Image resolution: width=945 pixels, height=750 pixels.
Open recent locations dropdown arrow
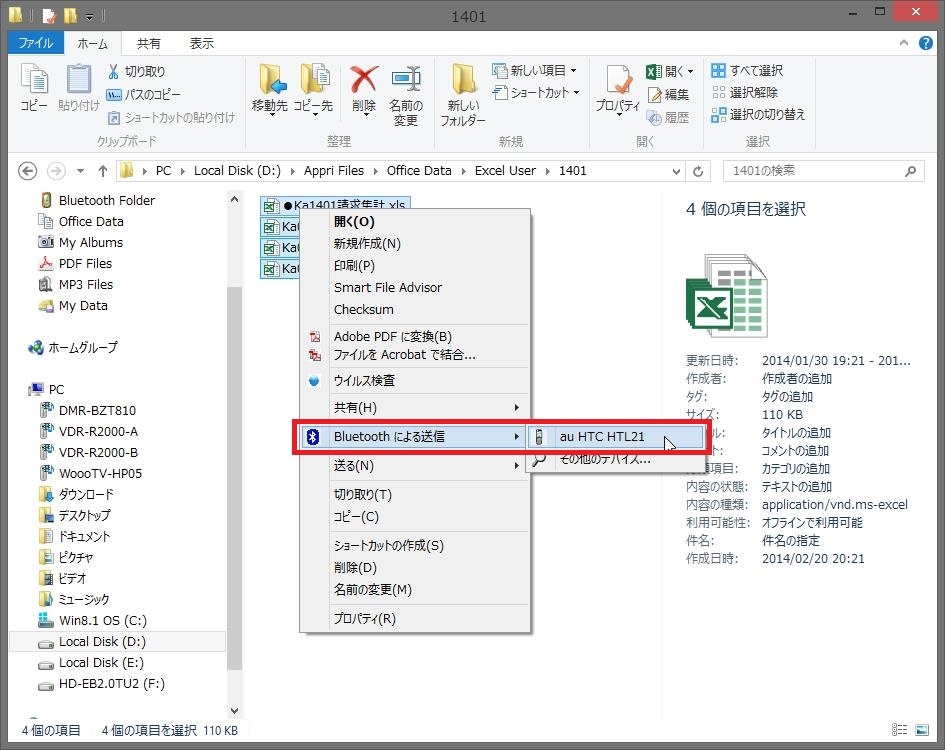point(80,171)
